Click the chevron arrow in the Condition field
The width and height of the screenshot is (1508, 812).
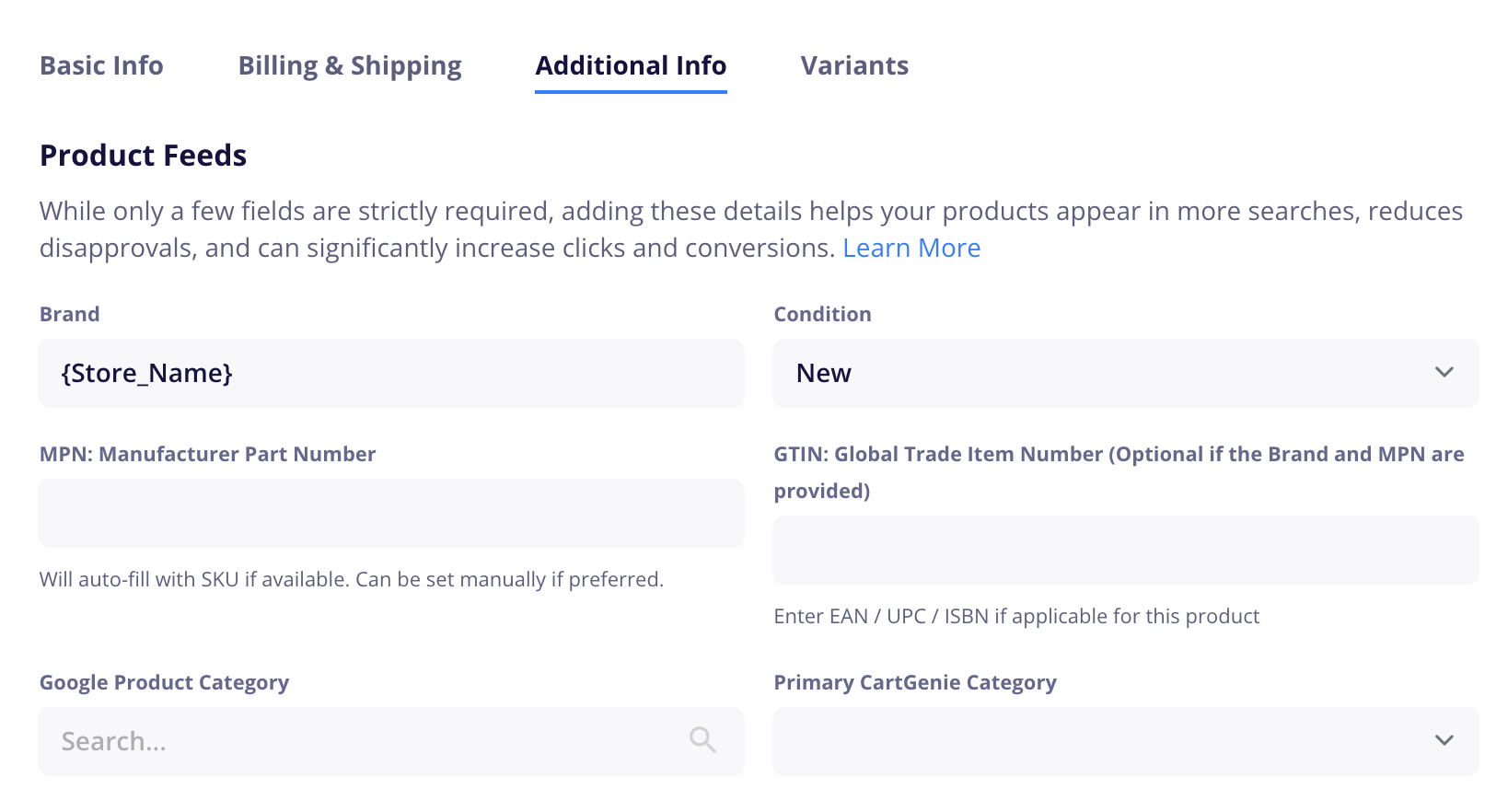click(x=1444, y=373)
